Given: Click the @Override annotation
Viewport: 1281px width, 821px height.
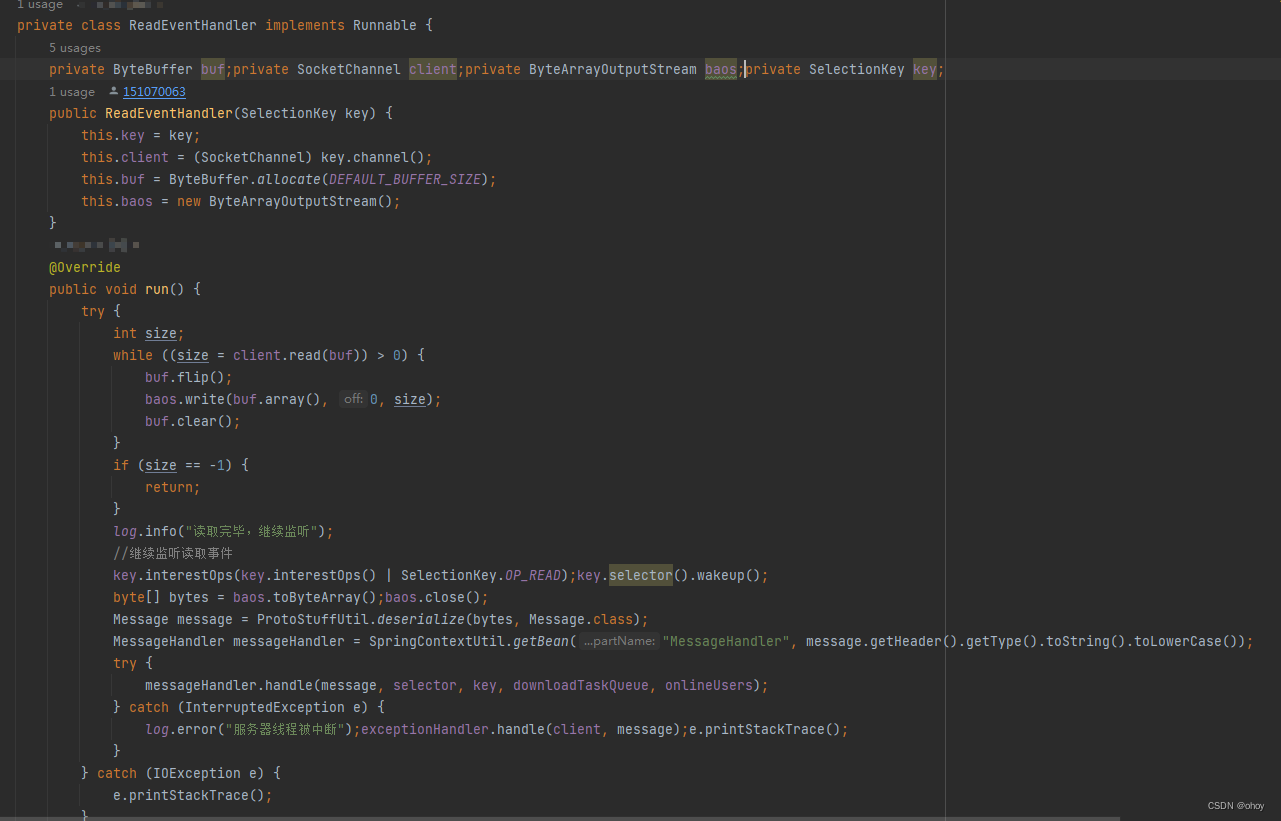Looking at the screenshot, I should (85, 267).
